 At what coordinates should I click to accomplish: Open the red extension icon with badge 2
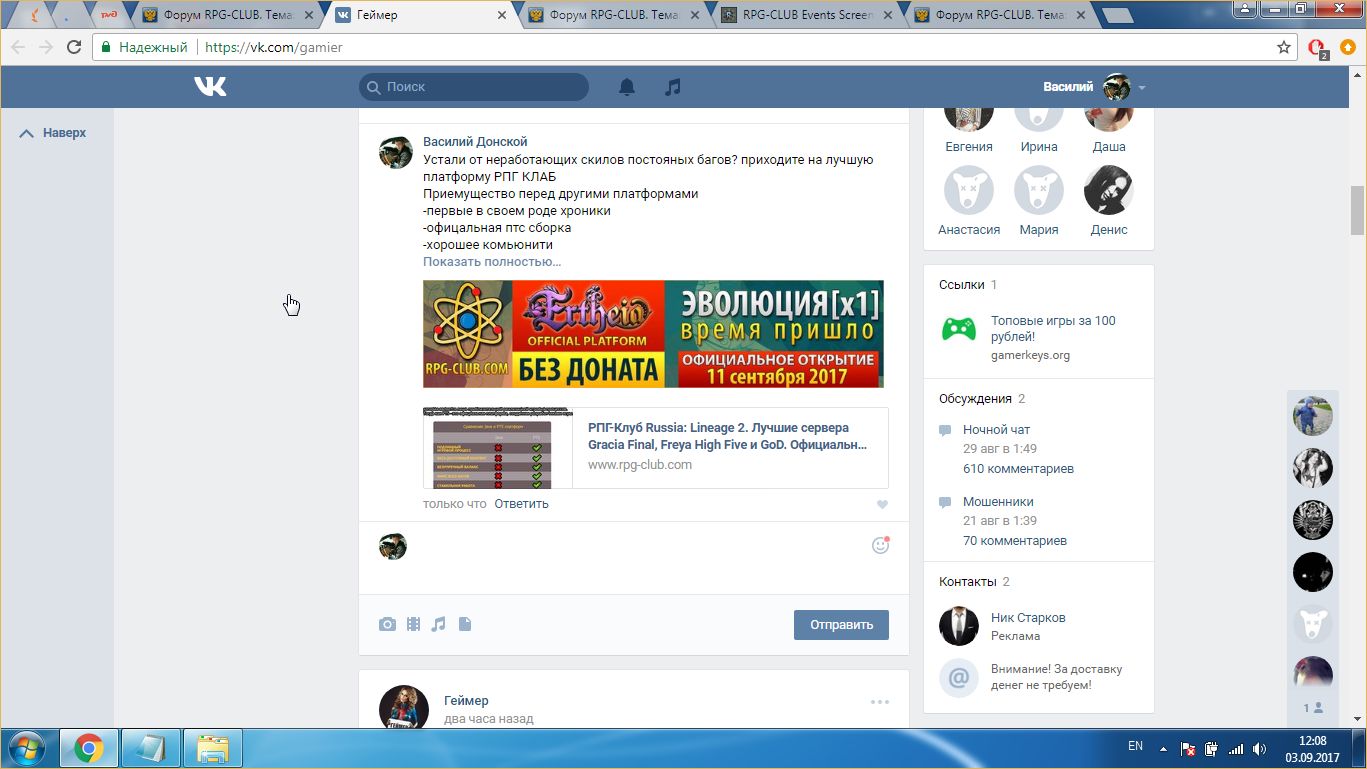pyautogui.click(x=1317, y=47)
